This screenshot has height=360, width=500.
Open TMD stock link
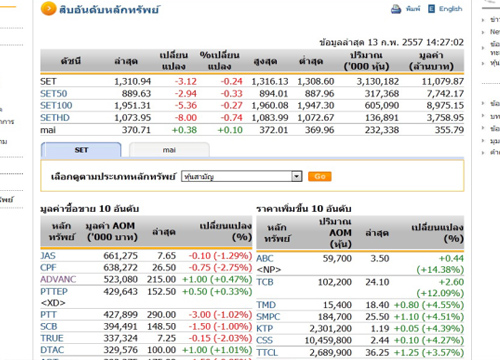click(x=266, y=305)
